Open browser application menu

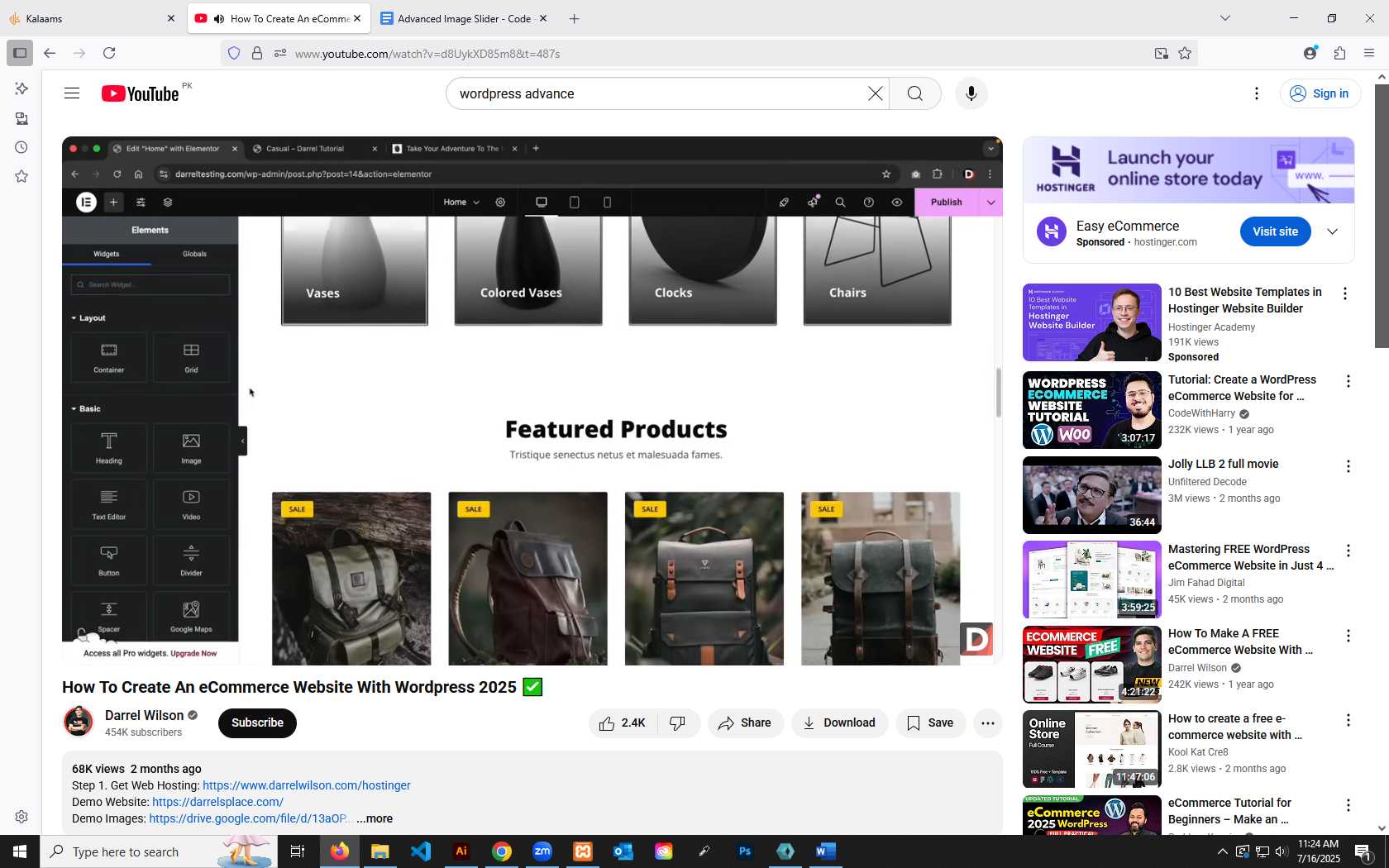pos(1369,53)
